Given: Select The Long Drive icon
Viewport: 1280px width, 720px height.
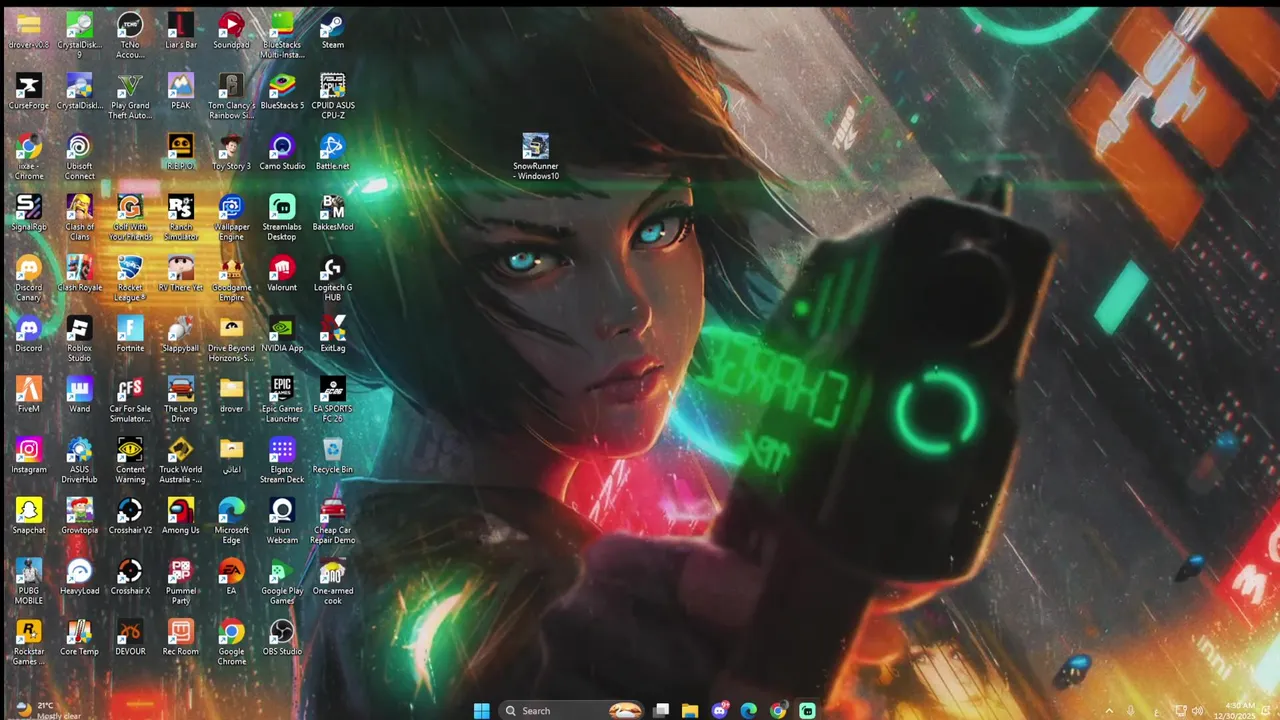Looking at the screenshot, I should 180,401.
